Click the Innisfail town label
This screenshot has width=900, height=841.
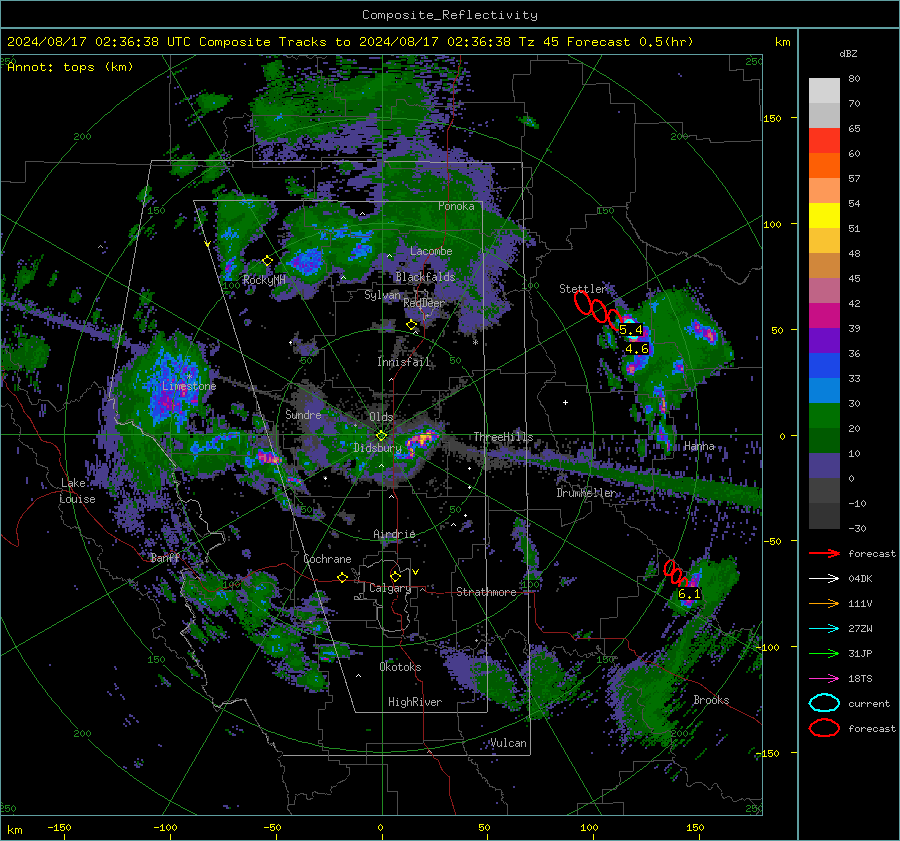point(403,362)
